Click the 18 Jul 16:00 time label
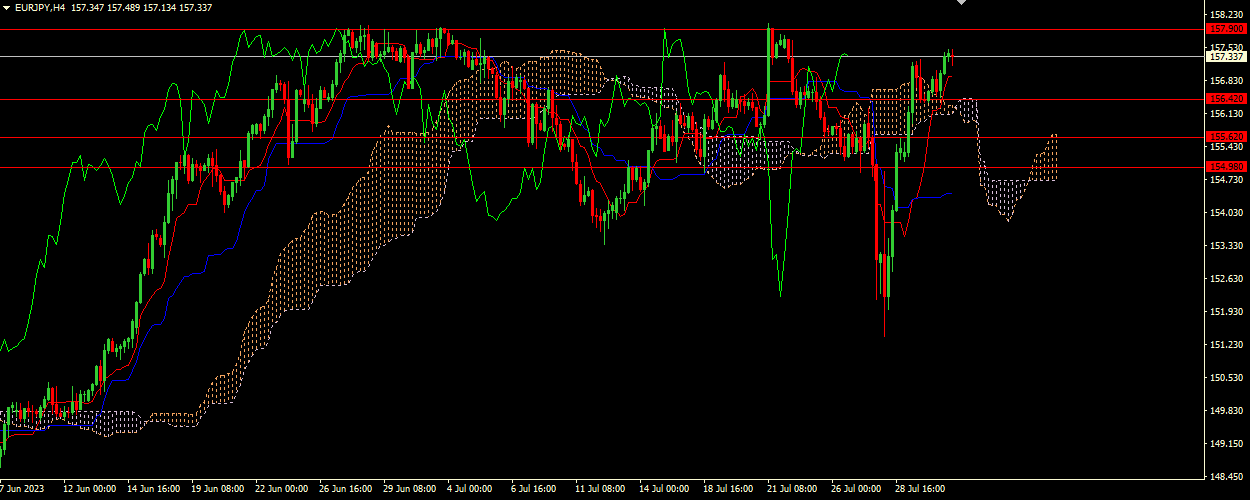Screen dimensions: 1250x500 click(729, 490)
